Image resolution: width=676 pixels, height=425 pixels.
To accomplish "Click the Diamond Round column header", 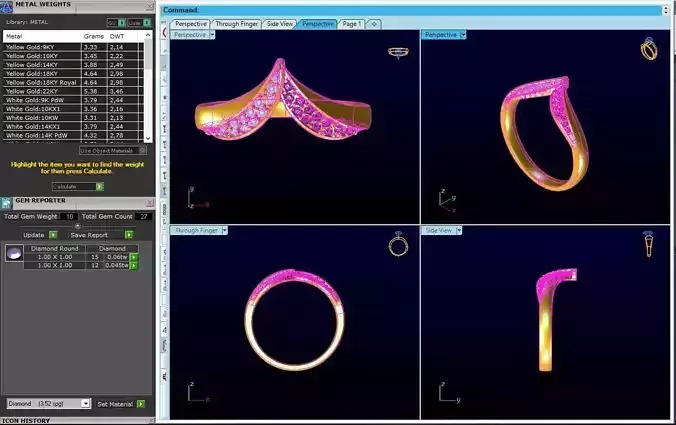I will pos(54,248).
